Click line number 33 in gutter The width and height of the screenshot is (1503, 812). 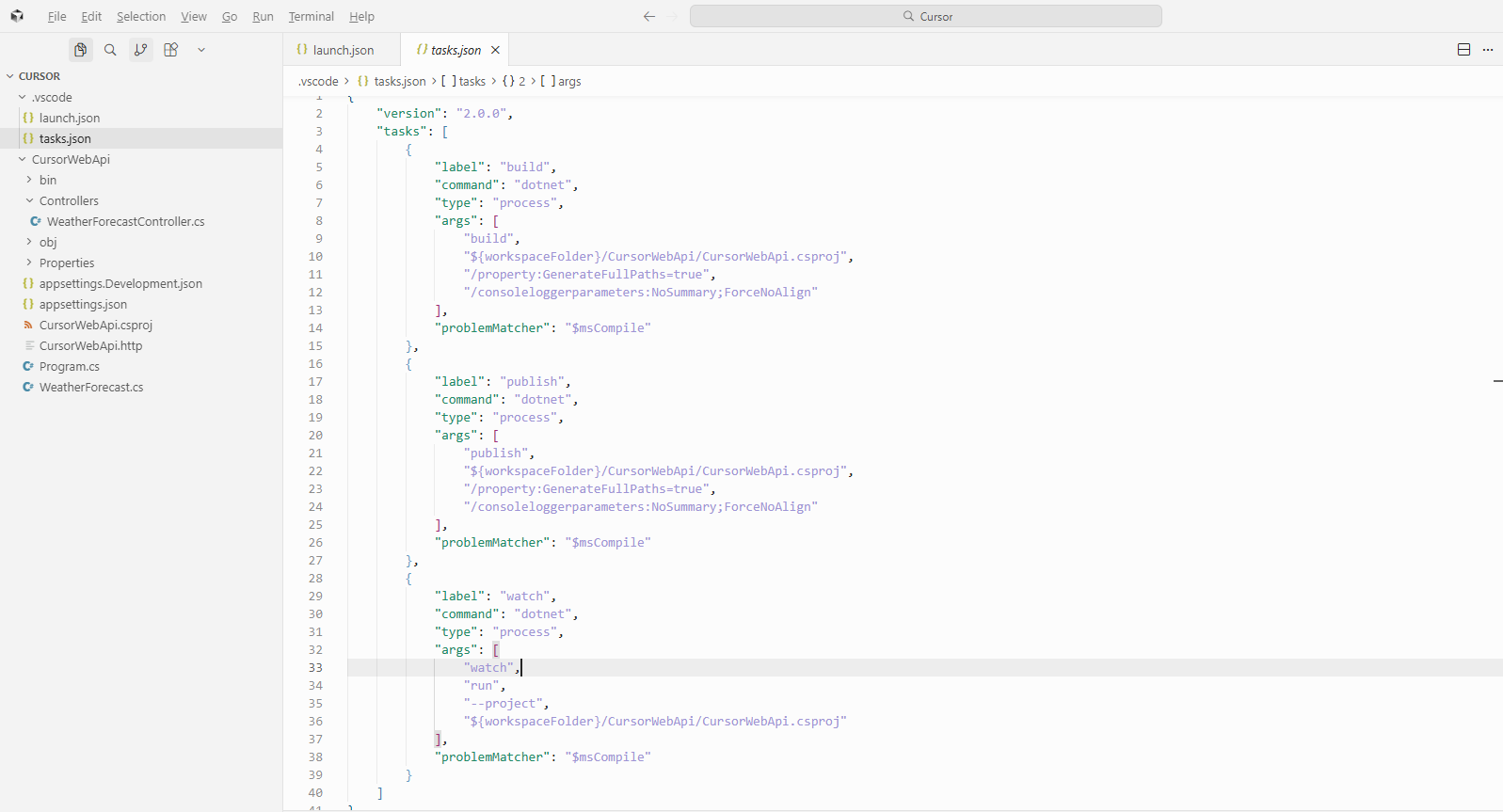point(315,668)
